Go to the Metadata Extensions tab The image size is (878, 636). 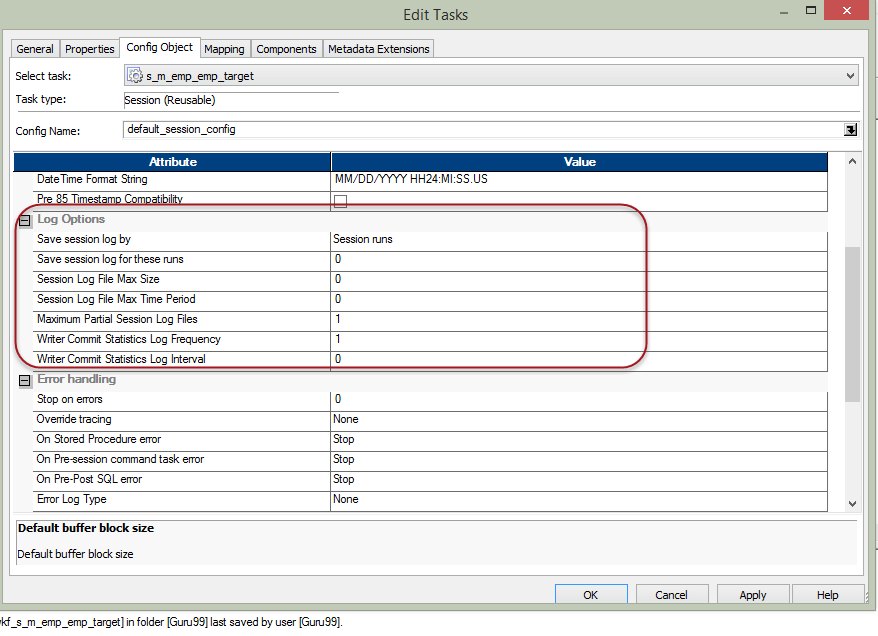coord(378,49)
